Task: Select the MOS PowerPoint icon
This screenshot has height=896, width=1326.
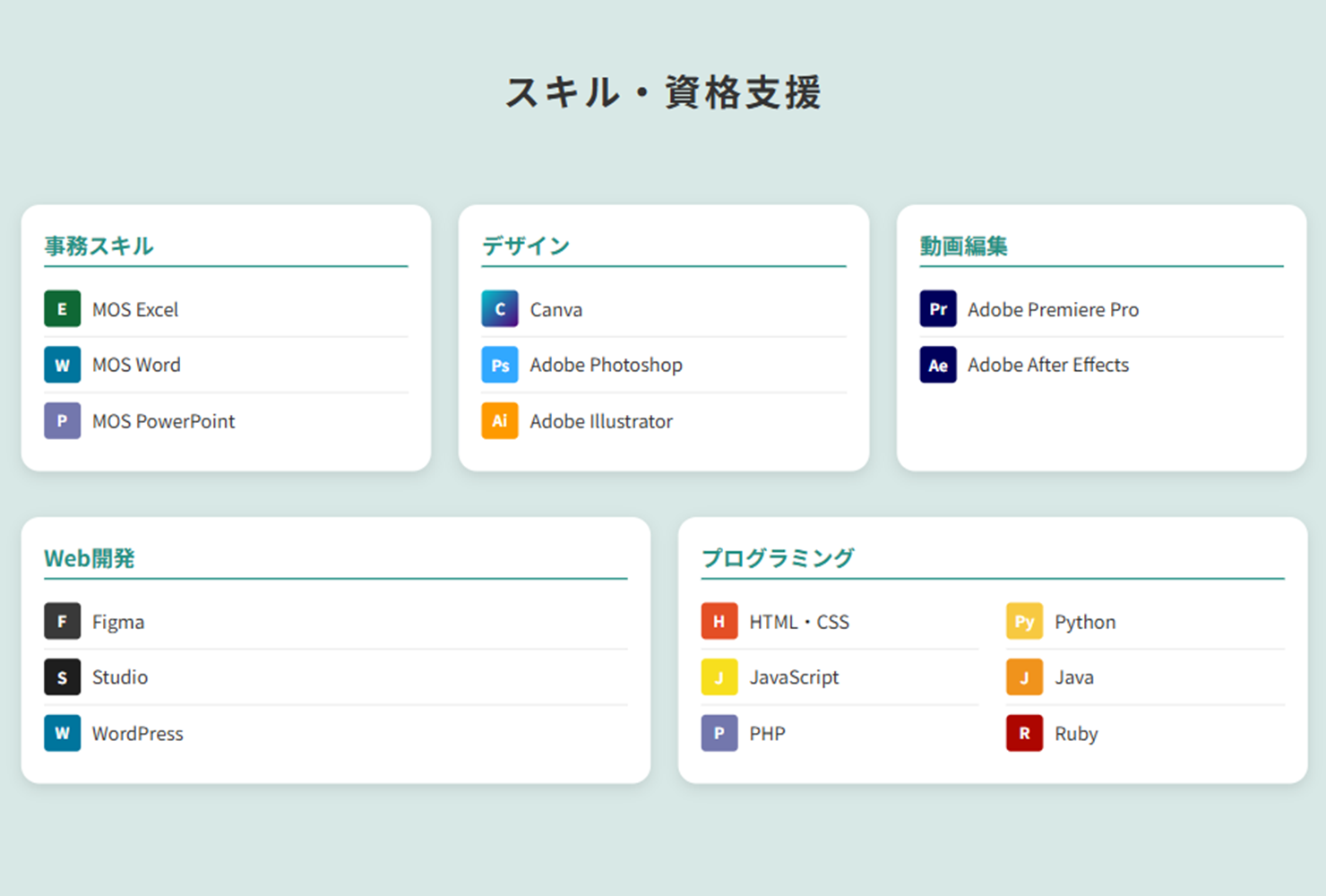Action: [62, 420]
